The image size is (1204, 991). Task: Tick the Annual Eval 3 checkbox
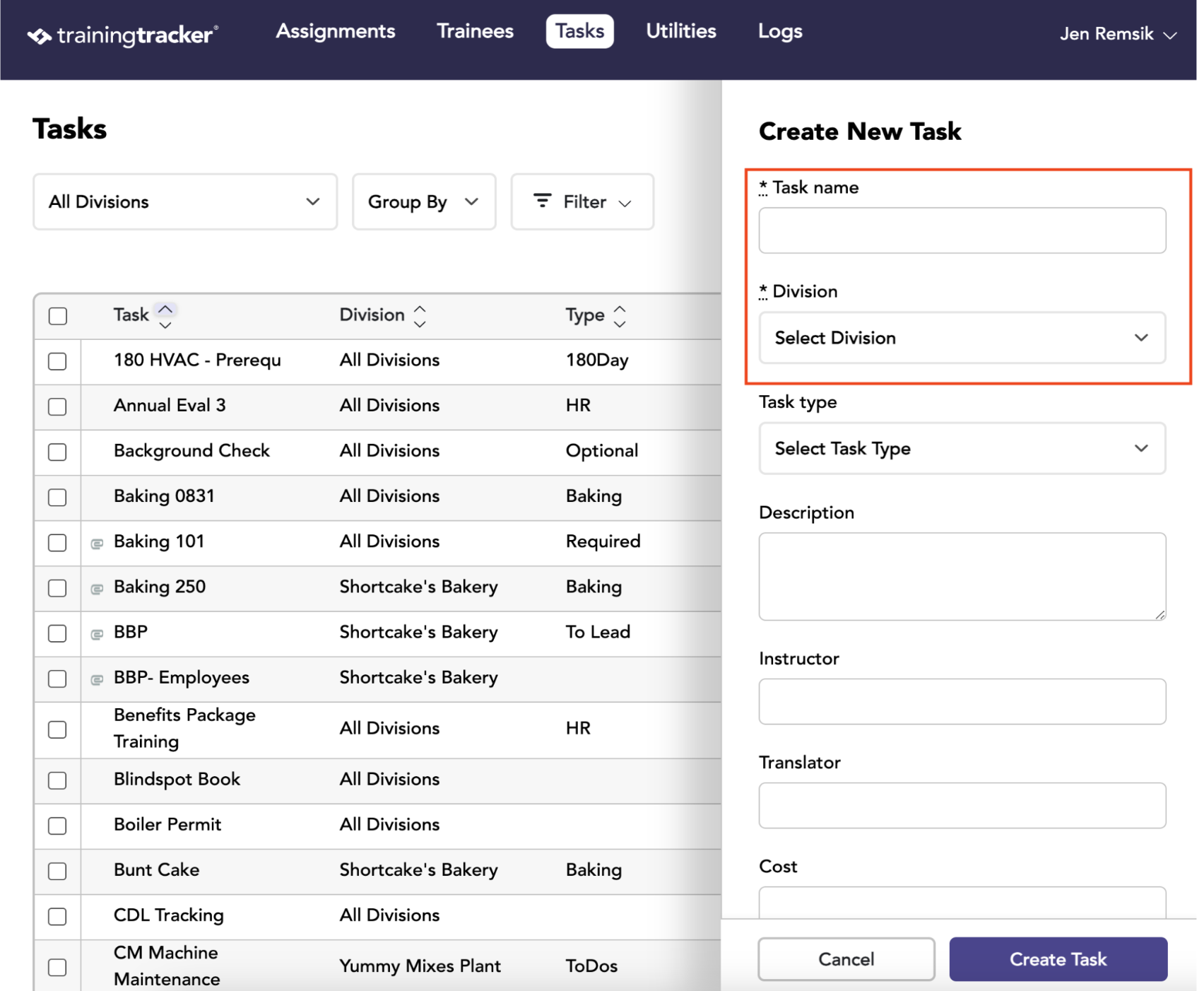(57, 406)
